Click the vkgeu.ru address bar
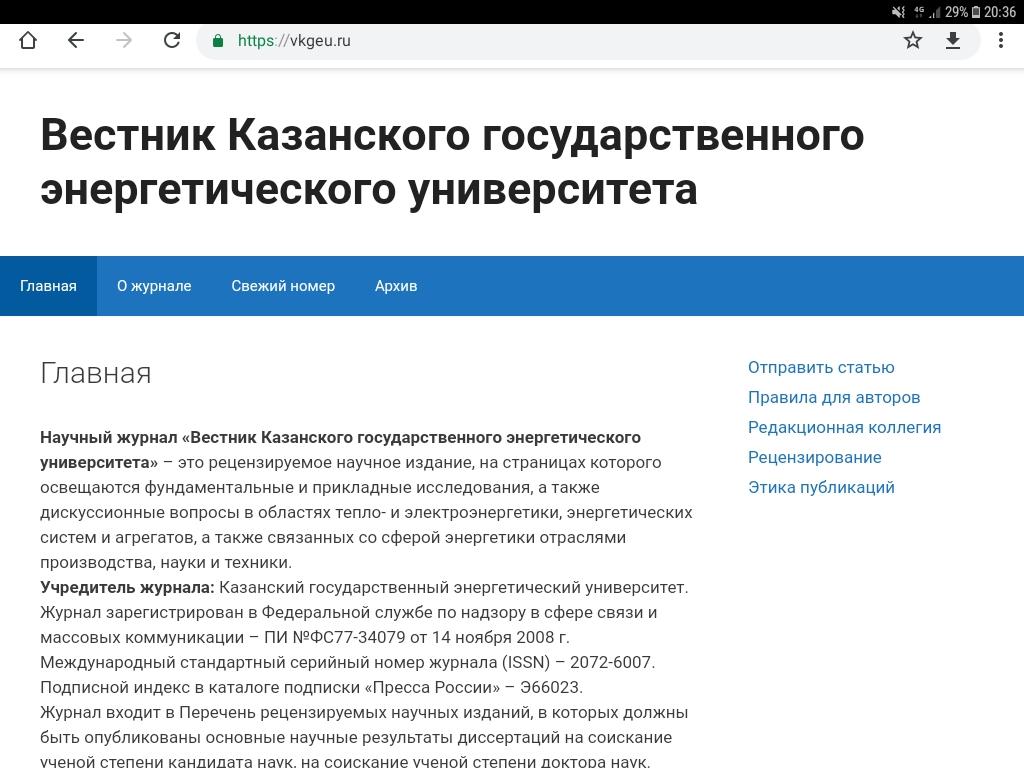 [x=560, y=41]
